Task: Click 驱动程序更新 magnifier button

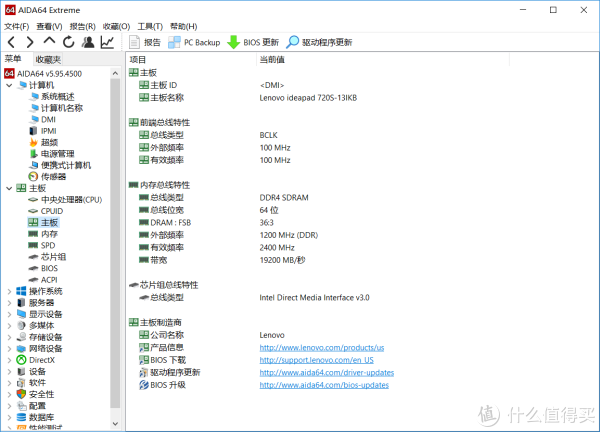Action: (319, 42)
